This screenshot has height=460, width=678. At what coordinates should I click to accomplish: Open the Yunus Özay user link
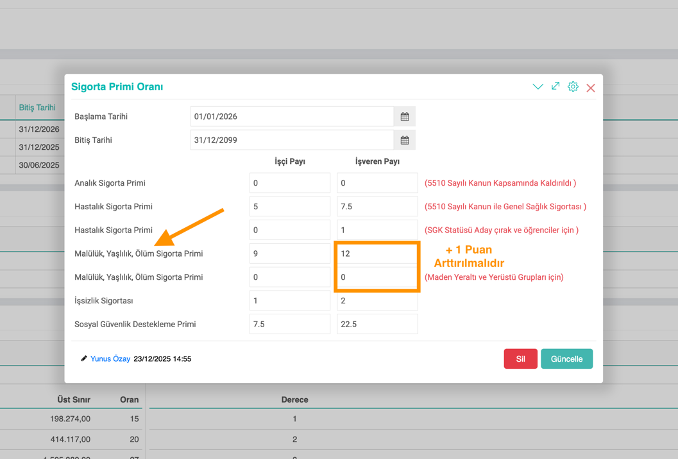[x=110, y=358]
